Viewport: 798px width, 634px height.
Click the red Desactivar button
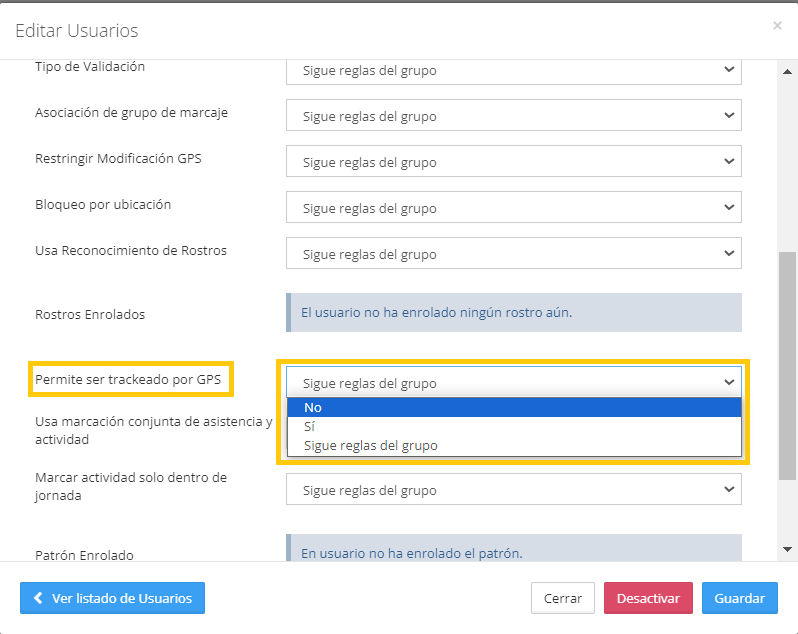pos(648,598)
